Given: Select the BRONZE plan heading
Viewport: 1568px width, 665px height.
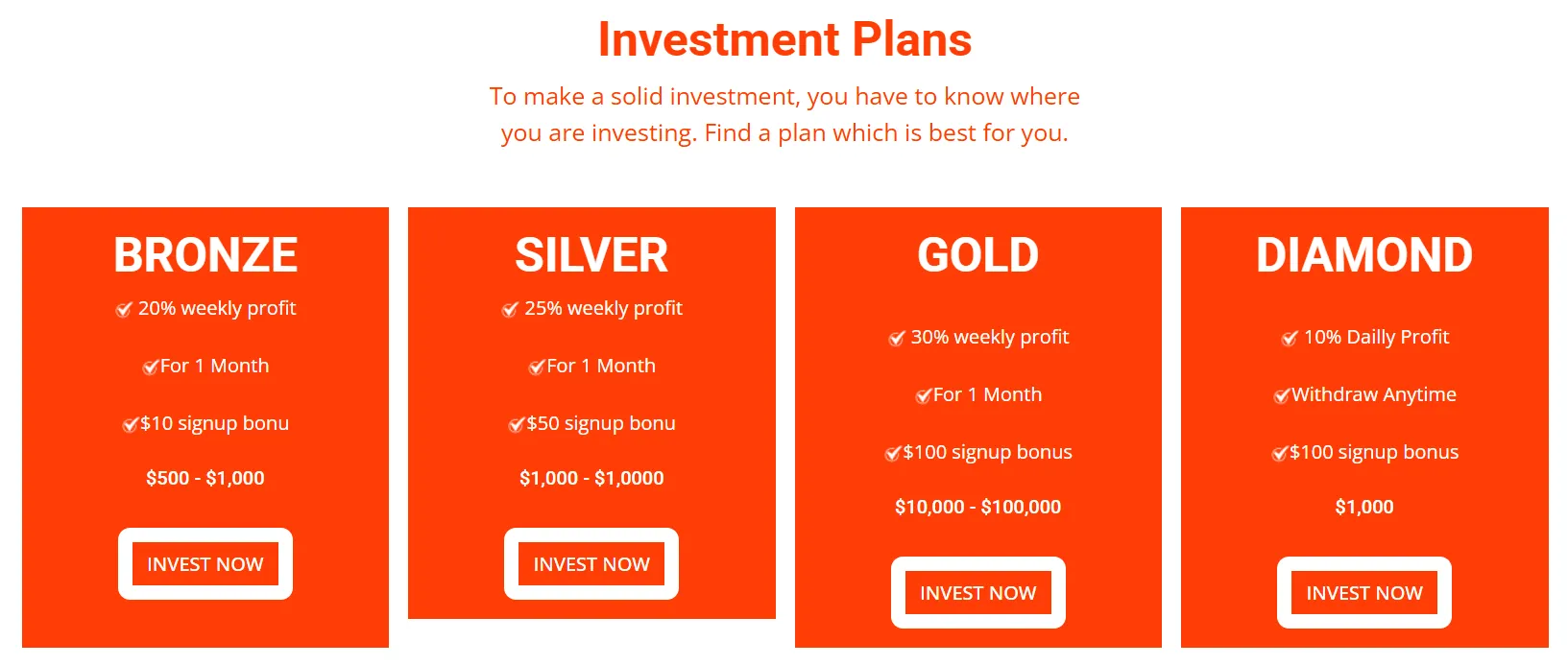Looking at the screenshot, I should (x=205, y=255).
